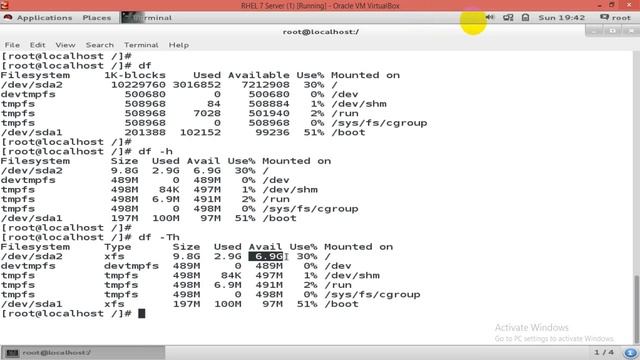
Task: Open the Search menu
Action: click(x=100, y=45)
